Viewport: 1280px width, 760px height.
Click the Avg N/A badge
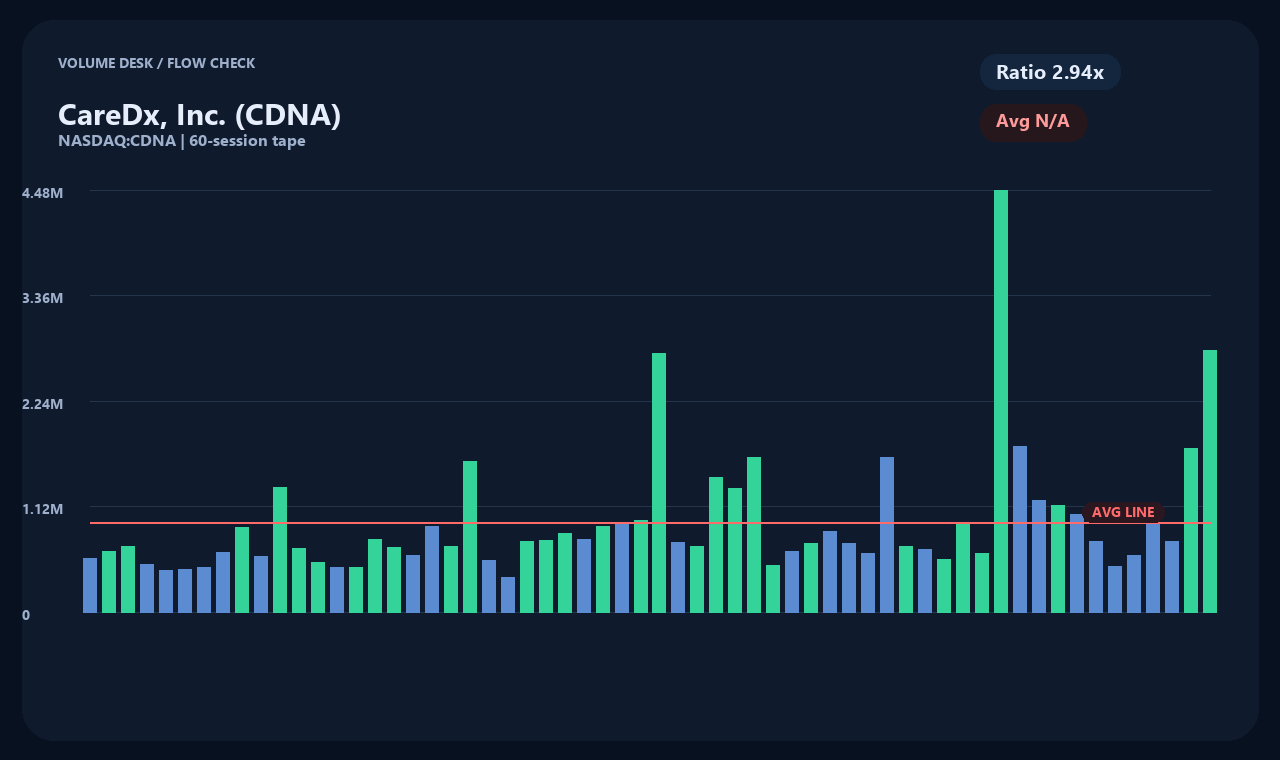pos(1033,122)
